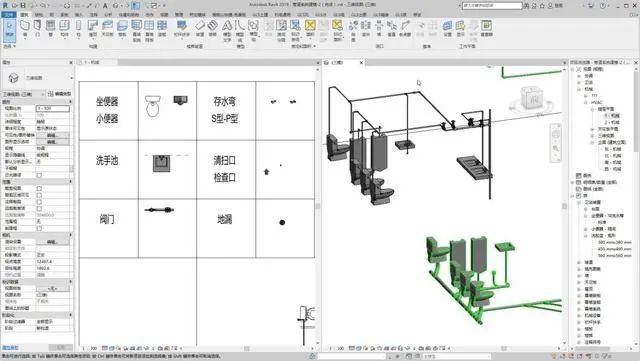
Task: Click the 视图样板 <无> button
Action: [52, 288]
